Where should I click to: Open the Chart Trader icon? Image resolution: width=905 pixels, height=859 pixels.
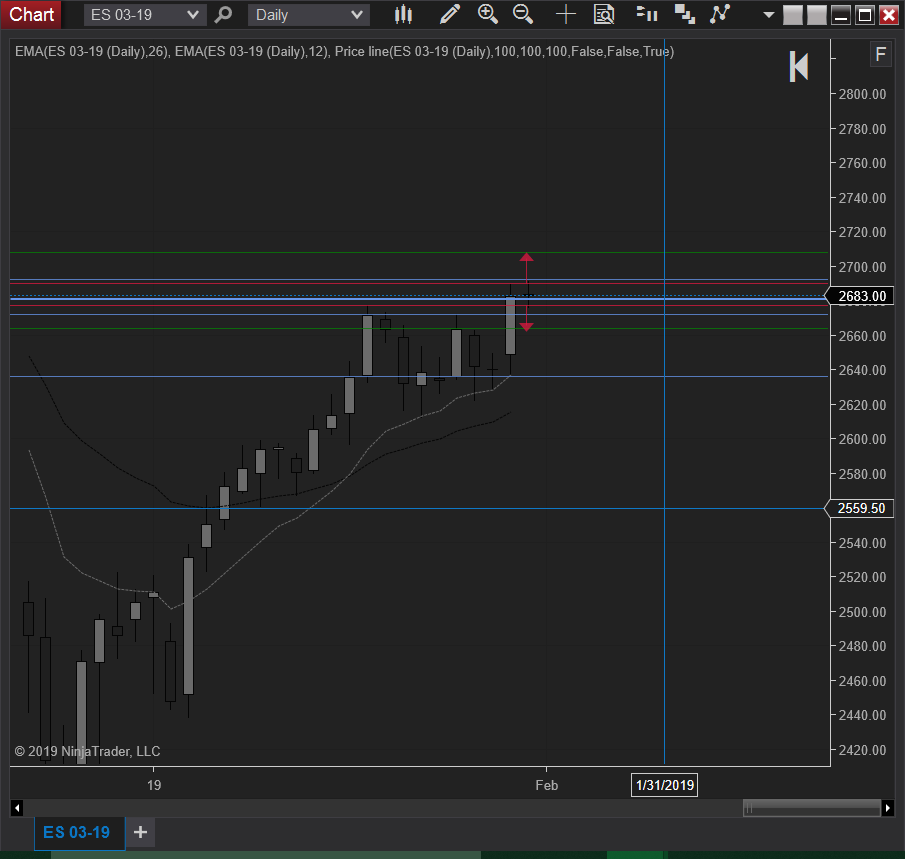[x=646, y=14]
